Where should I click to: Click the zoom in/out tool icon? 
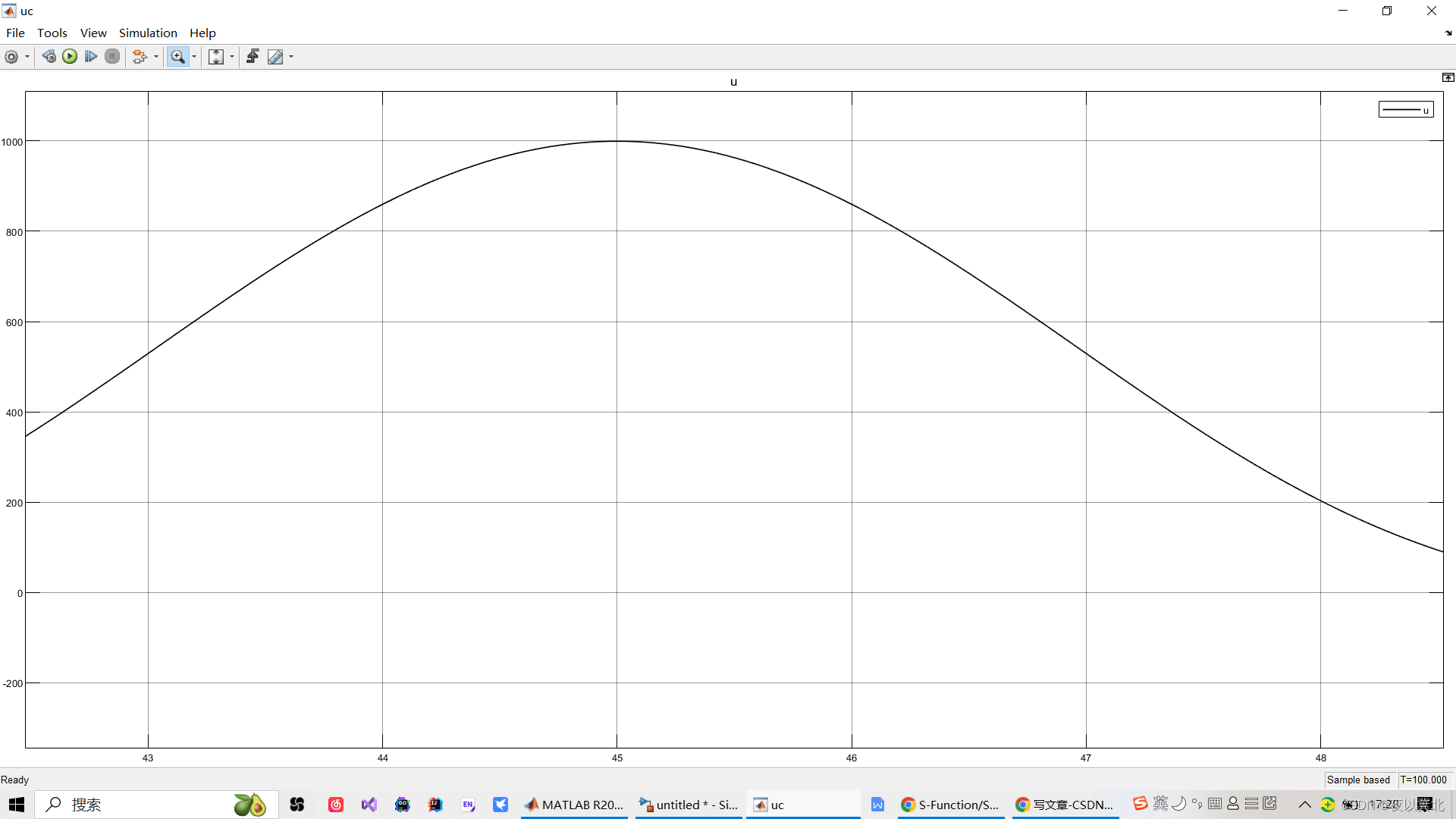177,57
